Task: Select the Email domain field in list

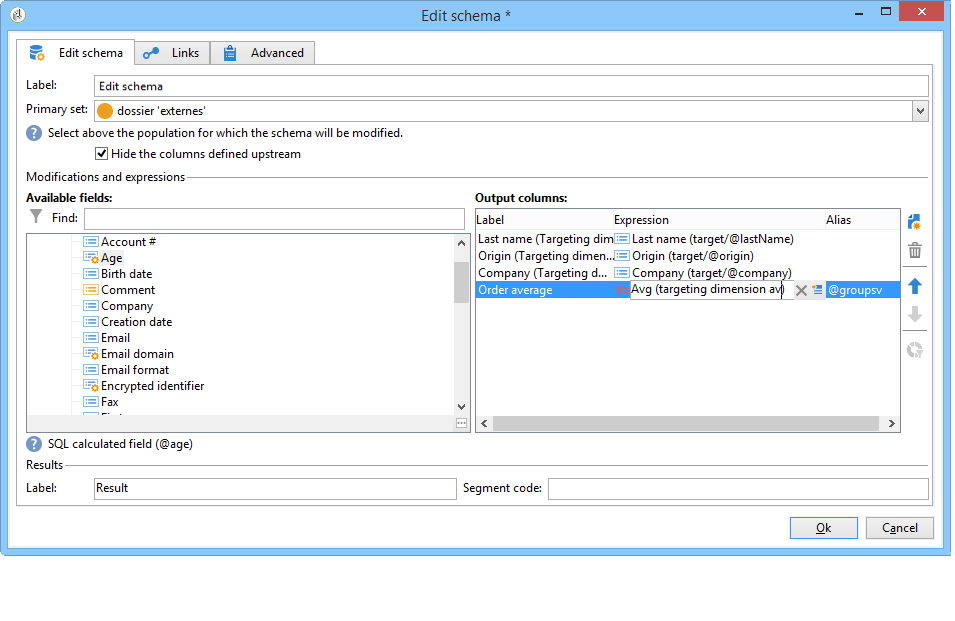Action: click(137, 354)
